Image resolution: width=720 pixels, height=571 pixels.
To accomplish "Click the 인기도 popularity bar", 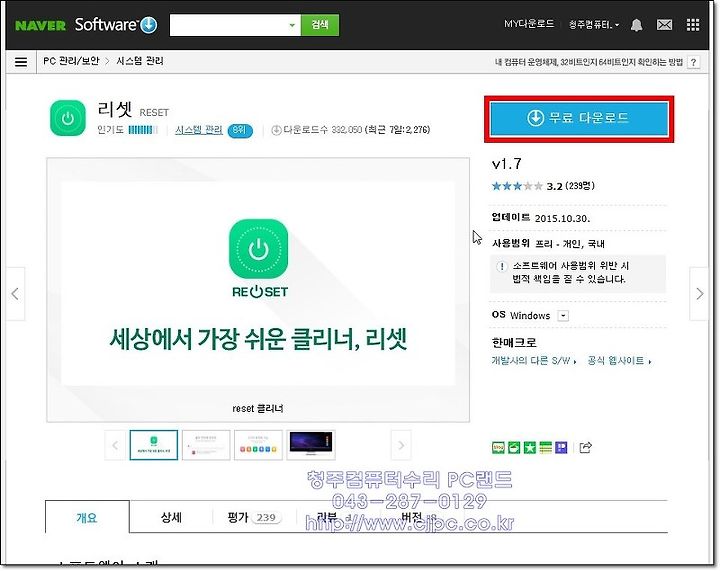I will [143, 130].
